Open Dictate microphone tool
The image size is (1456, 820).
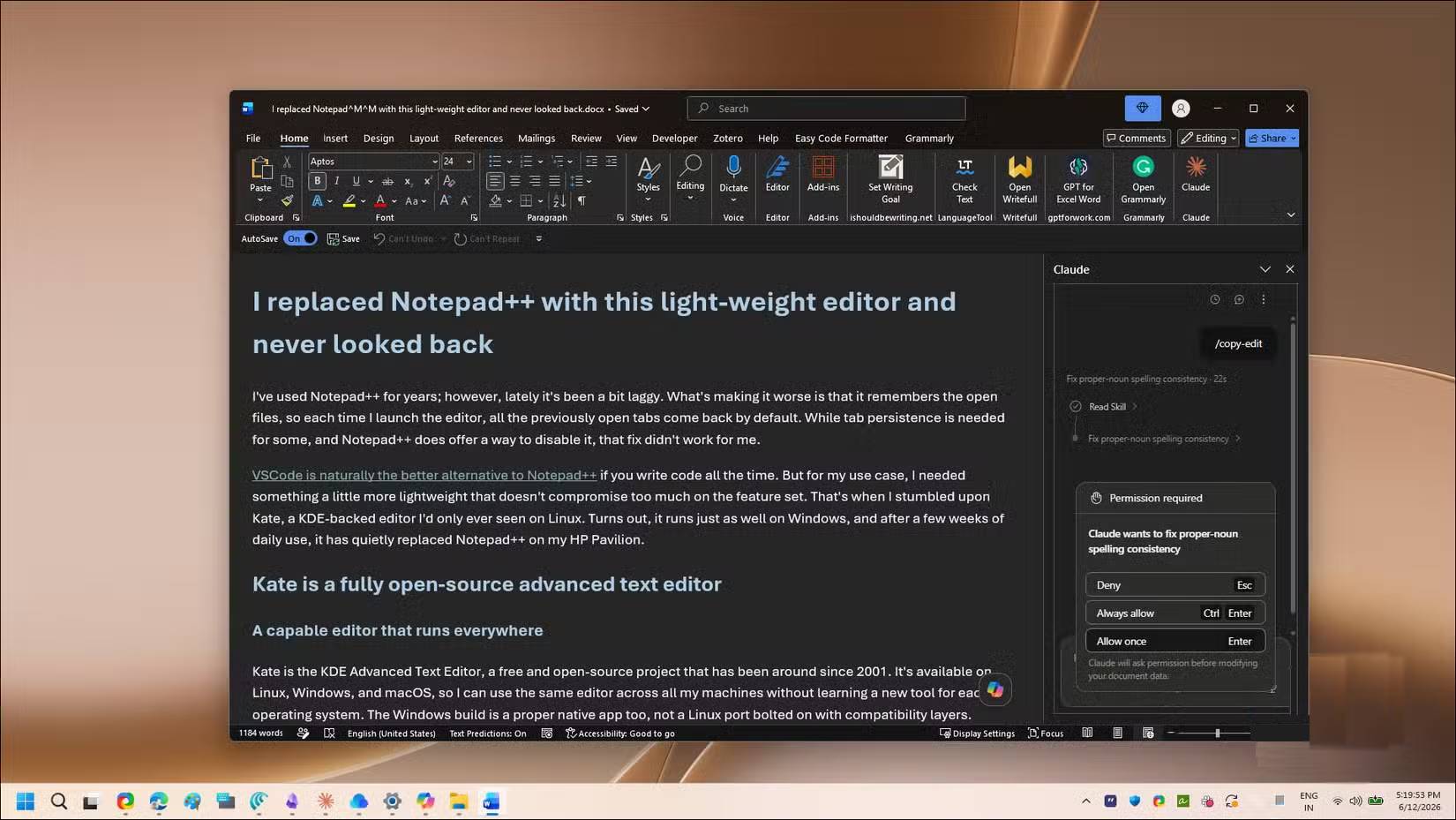pyautogui.click(x=733, y=174)
